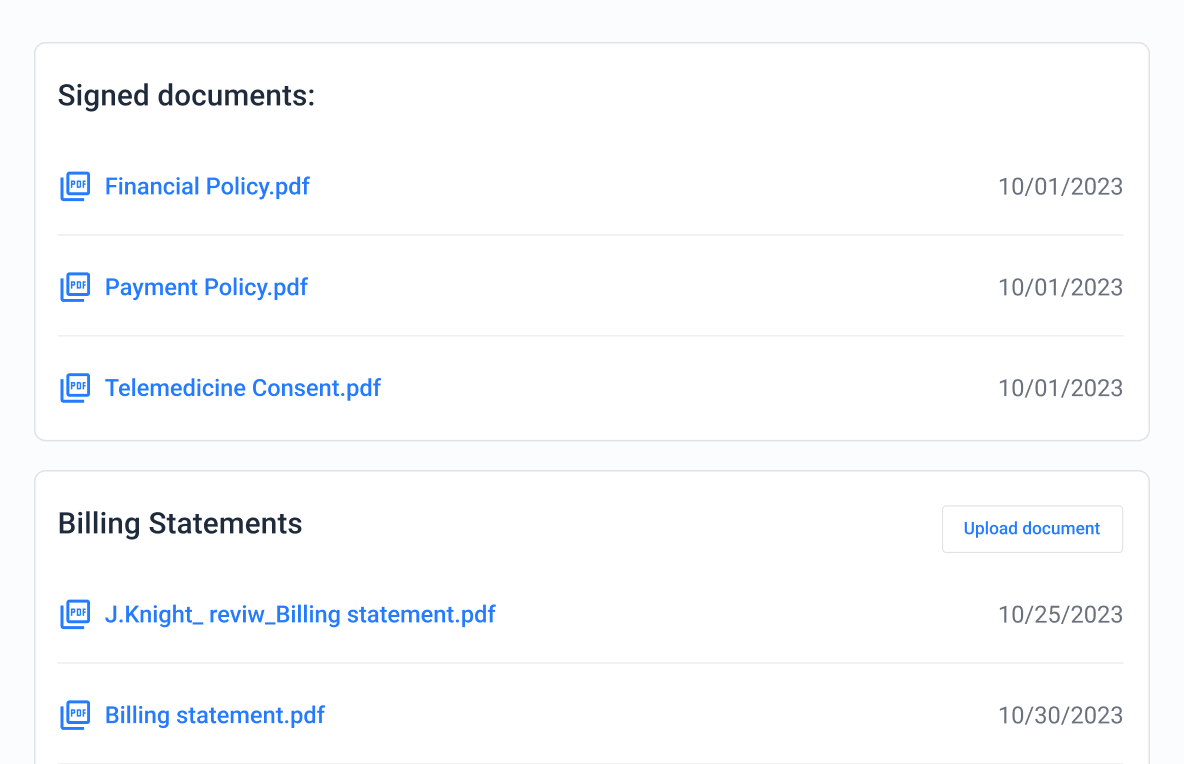Click the PDF icon next to Payment Policy.pdf
Image resolution: width=1184 pixels, height=764 pixels.
(x=75, y=288)
